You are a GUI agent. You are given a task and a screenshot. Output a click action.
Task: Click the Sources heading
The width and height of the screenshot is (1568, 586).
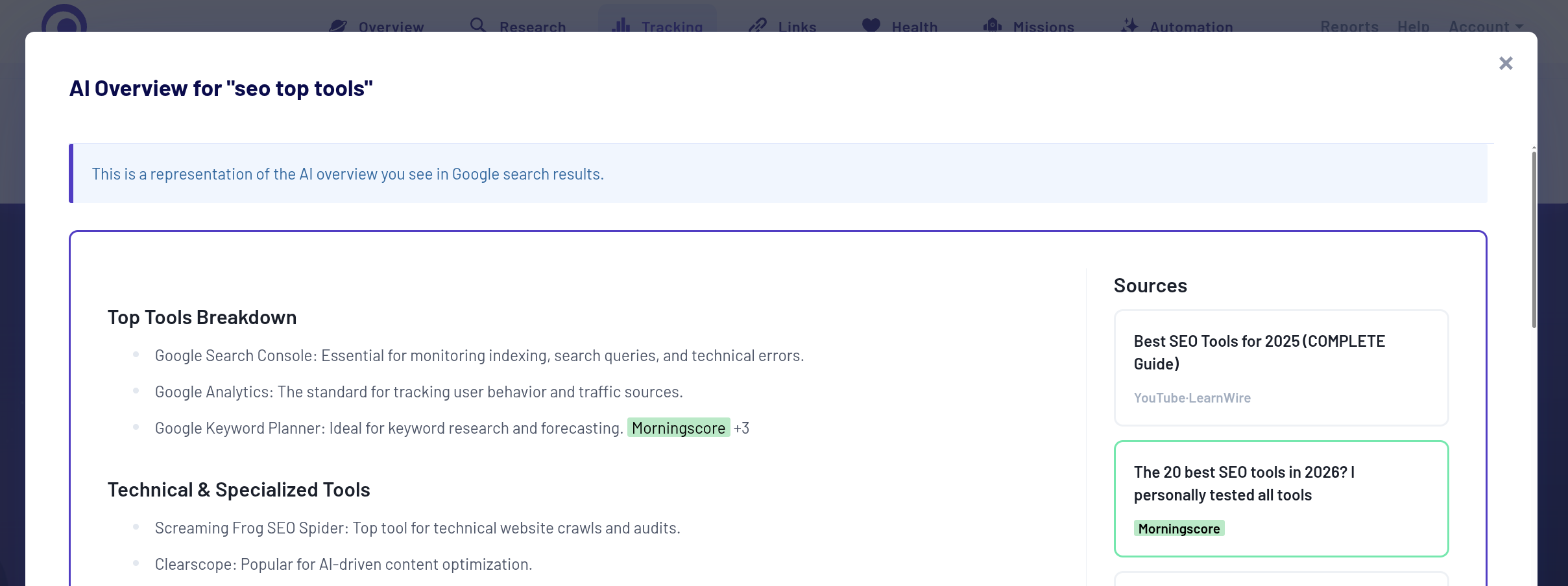[x=1150, y=285]
